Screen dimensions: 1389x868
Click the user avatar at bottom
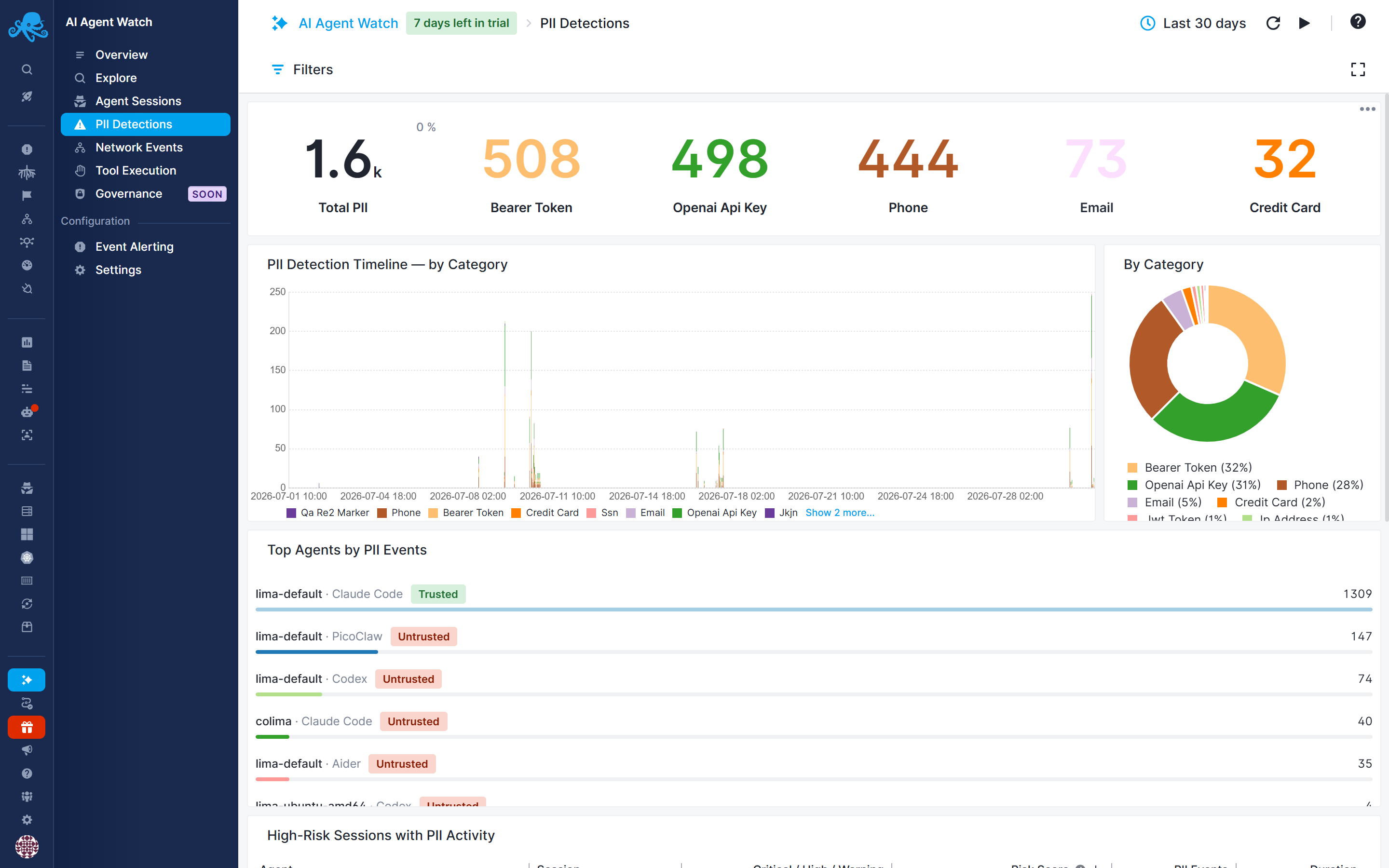click(27, 846)
